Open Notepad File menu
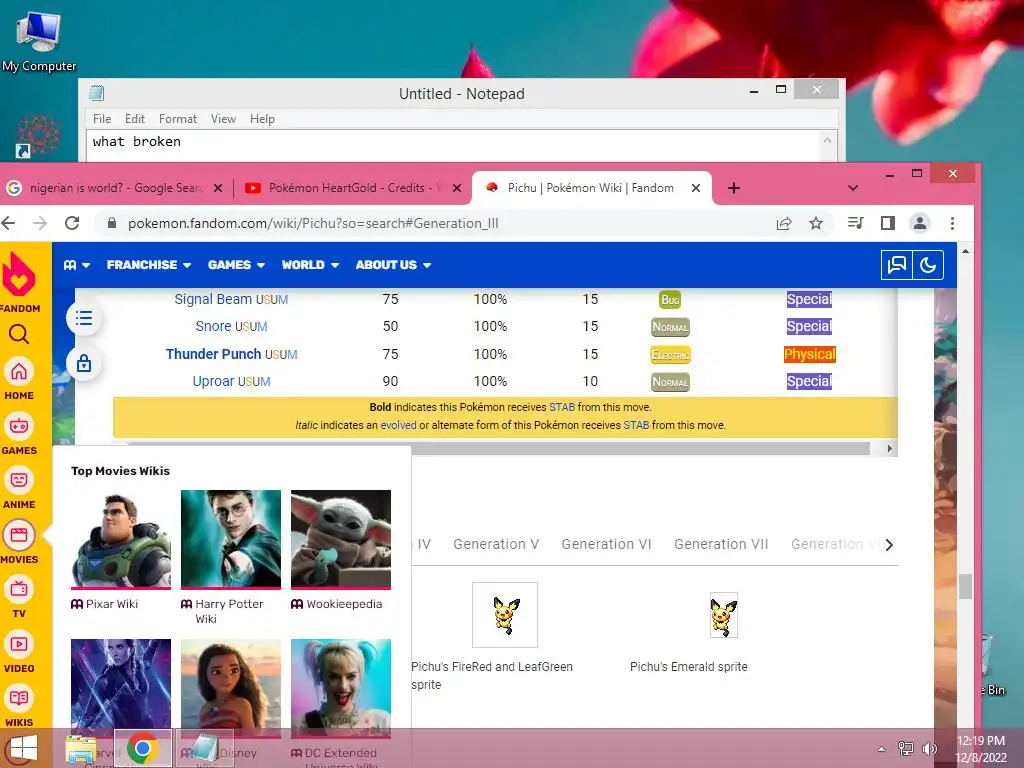 coord(102,119)
